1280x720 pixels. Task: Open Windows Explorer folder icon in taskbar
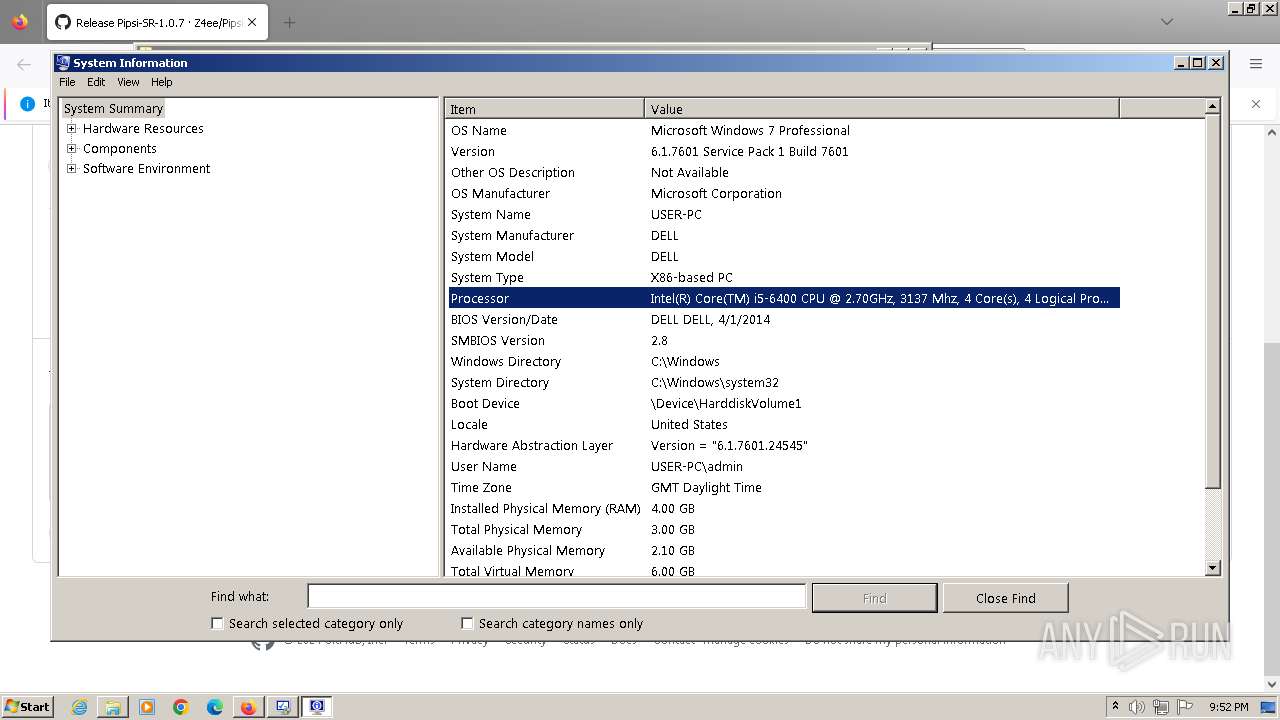[113, 707]
